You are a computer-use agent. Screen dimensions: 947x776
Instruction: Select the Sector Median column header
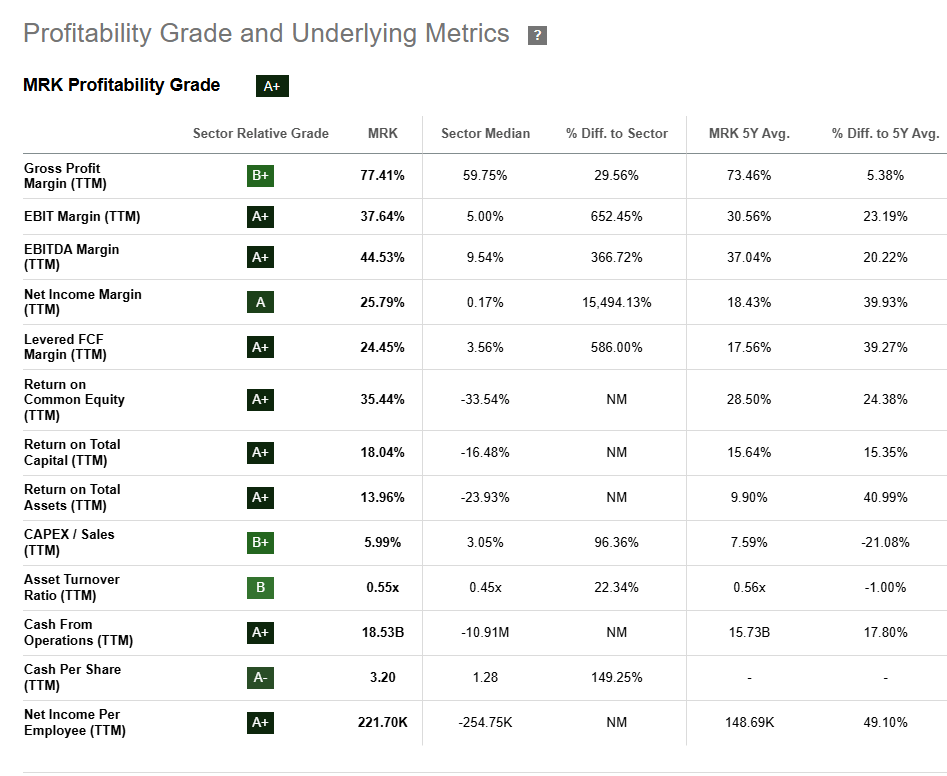(485, 133)
